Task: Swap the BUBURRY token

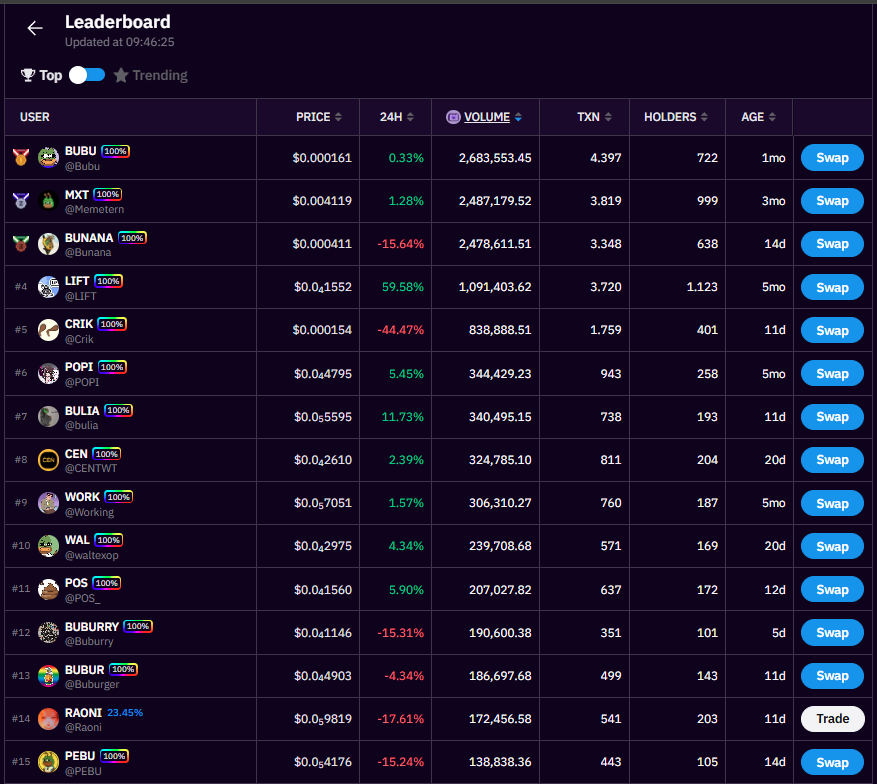Action: click(832, 632)
